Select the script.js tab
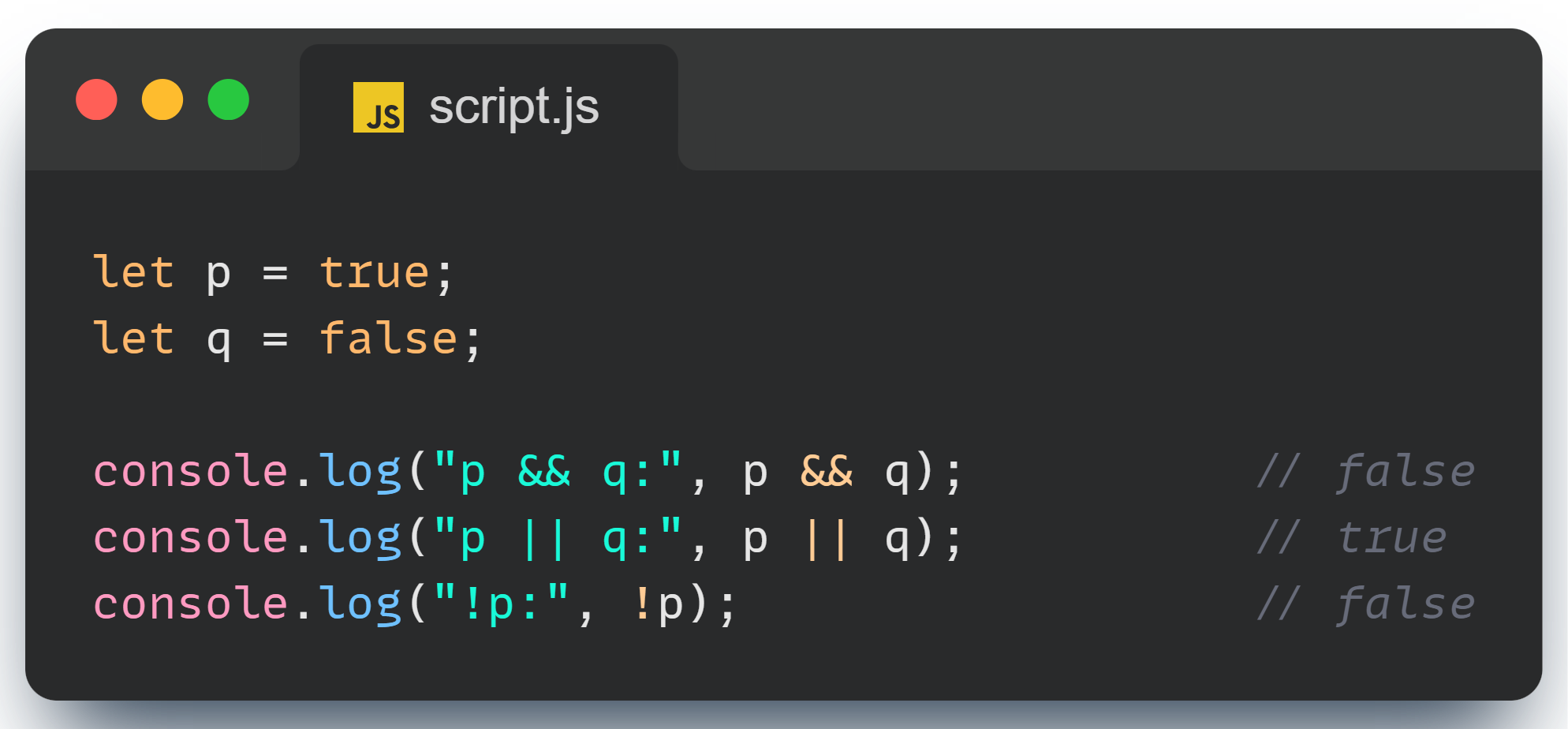This screenshot has height=729, width=1568. tap(489, 107)
